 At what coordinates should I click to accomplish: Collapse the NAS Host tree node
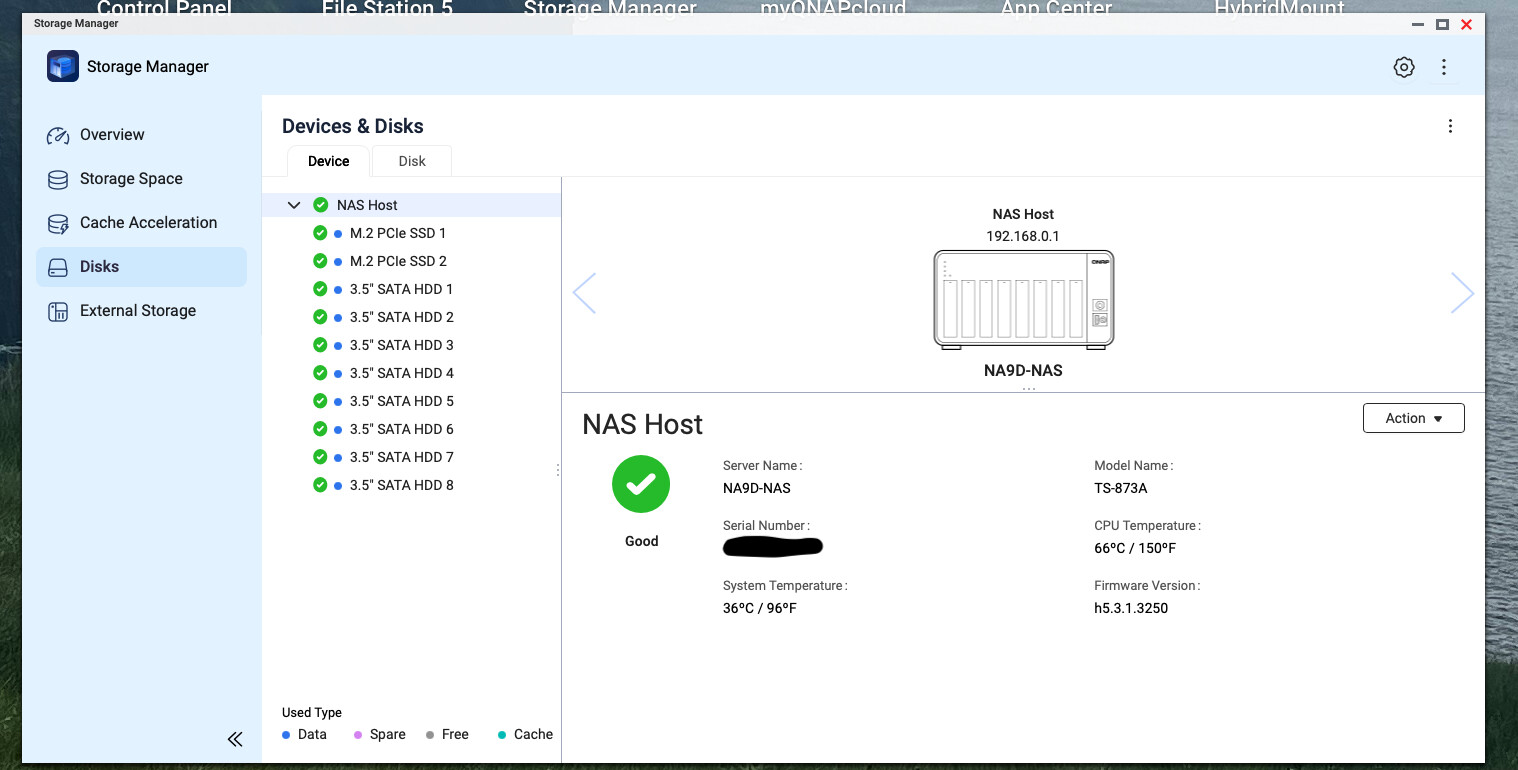point(294,205)
